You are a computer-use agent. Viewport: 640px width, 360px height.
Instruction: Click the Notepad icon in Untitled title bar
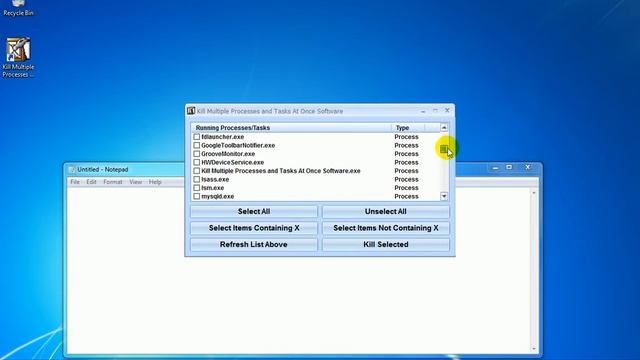coord(72,169)
